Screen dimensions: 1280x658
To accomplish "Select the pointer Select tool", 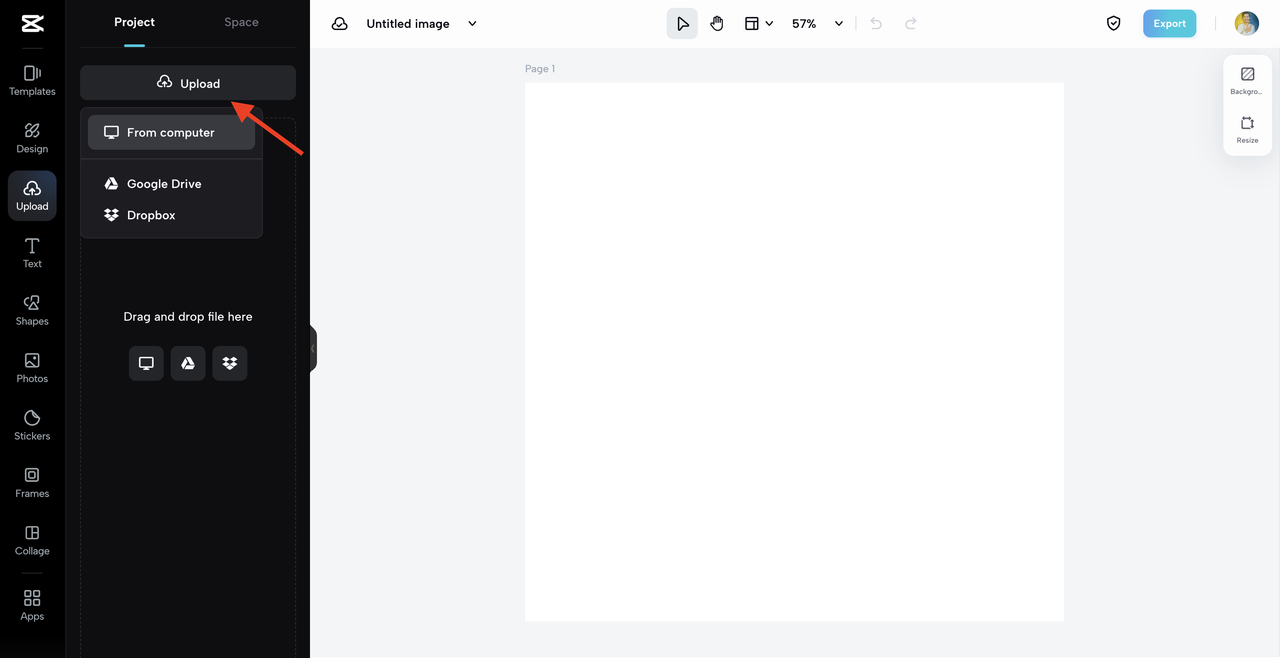I will (x=682, y=23).
